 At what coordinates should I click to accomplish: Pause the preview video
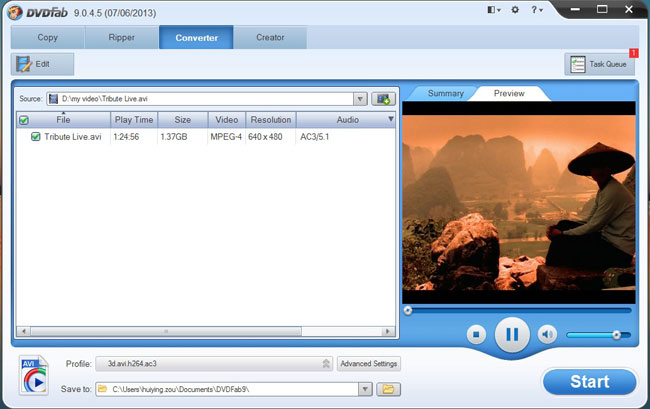pyautogui.click(x=512, y=334)
